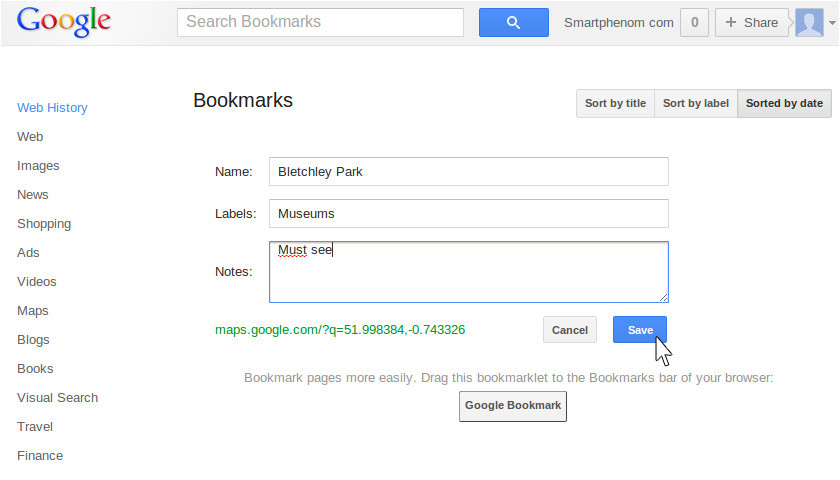Click the Google Bookmark bookmarklet

pos(513,406)
